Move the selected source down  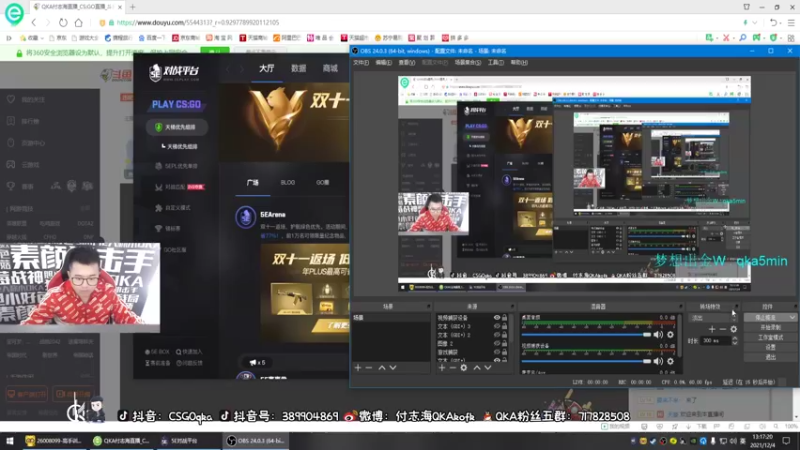(x=488, y=367)
